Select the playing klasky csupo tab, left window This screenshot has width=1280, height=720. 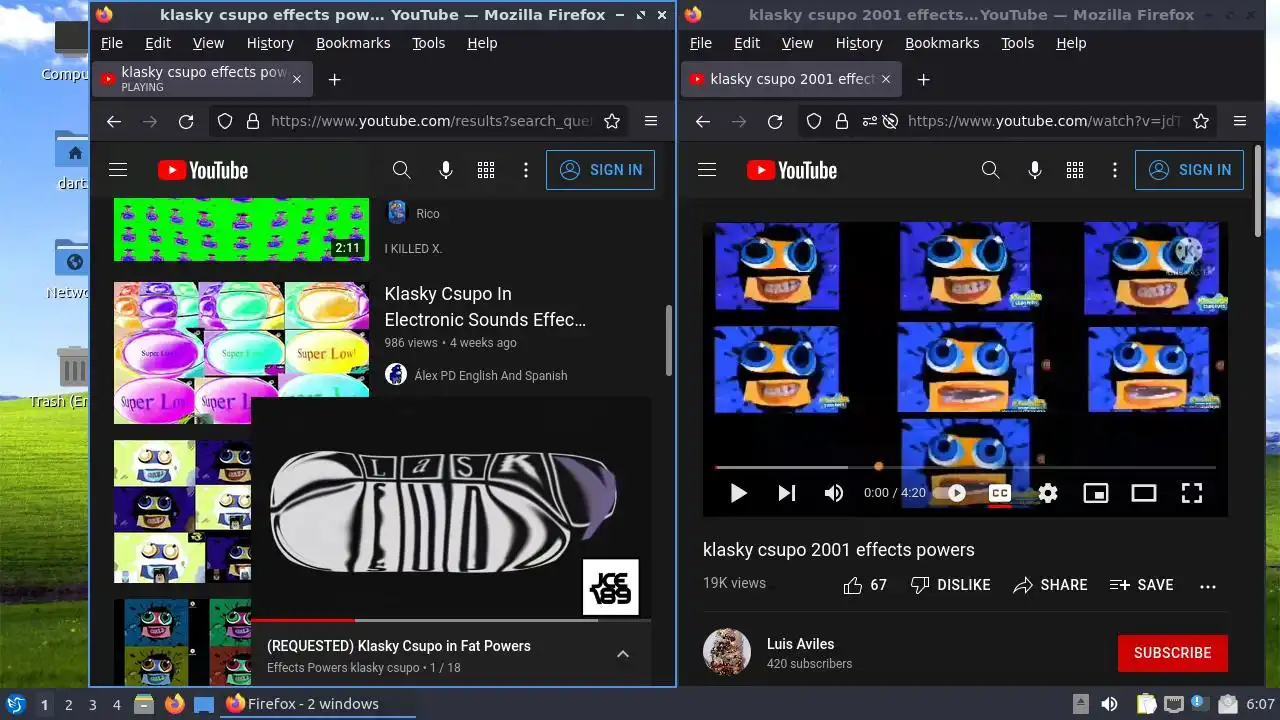point(202,79)
